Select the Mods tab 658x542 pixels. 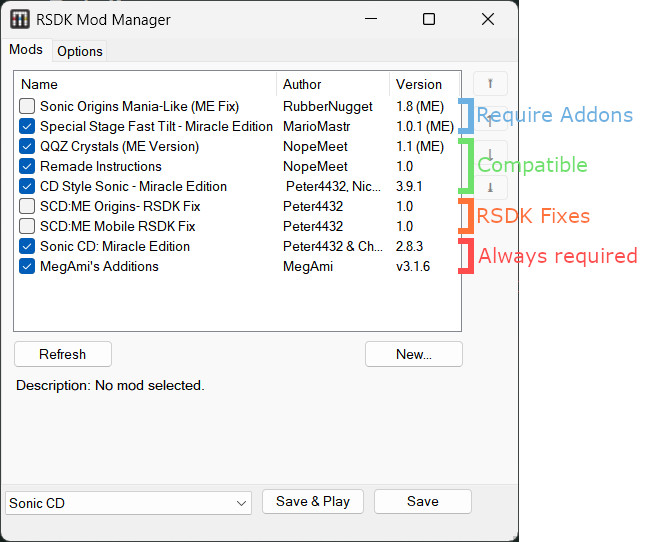pos(26,50)
